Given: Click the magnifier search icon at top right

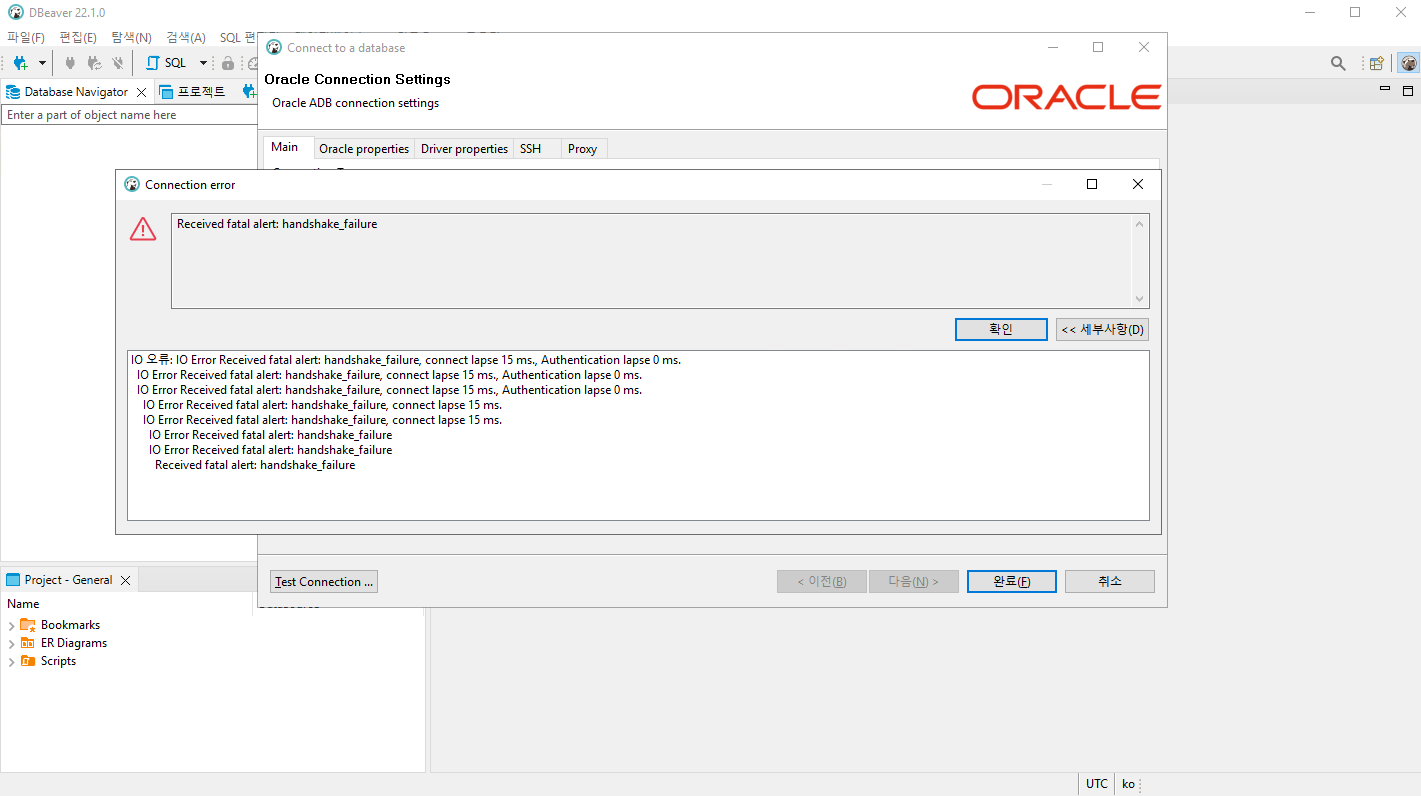Looking at the screenshot, I should pos(1338,63).
